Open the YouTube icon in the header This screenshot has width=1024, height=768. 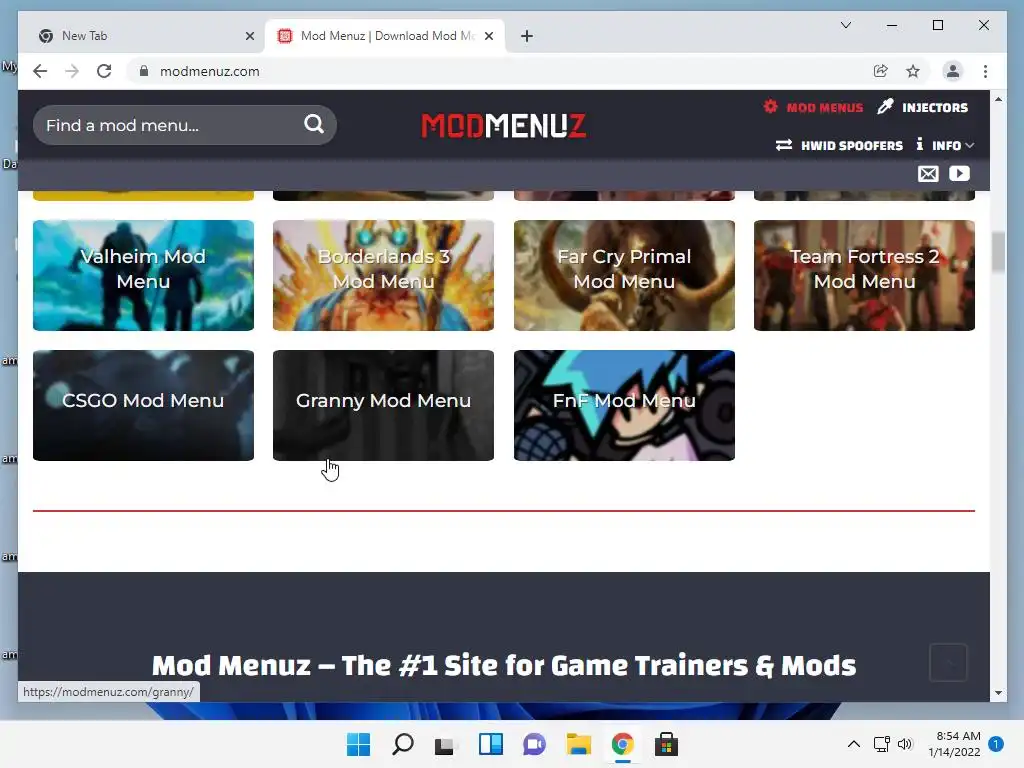coord(959,174)
